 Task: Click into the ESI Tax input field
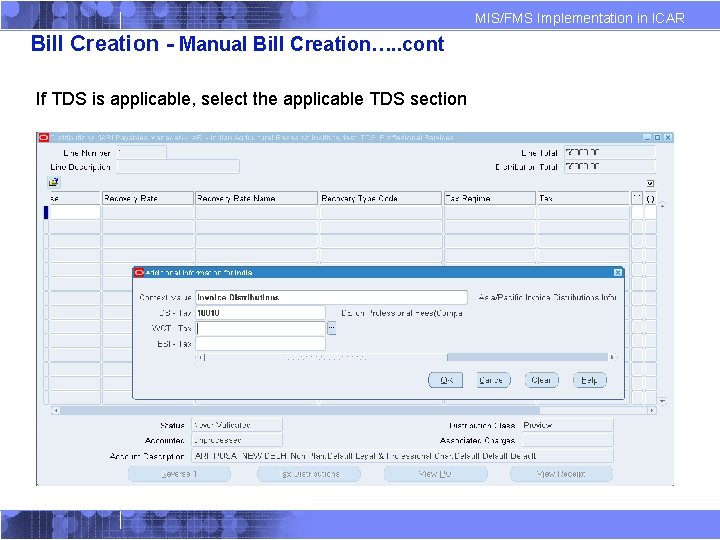pyautogui.click(x=260, y=344)
